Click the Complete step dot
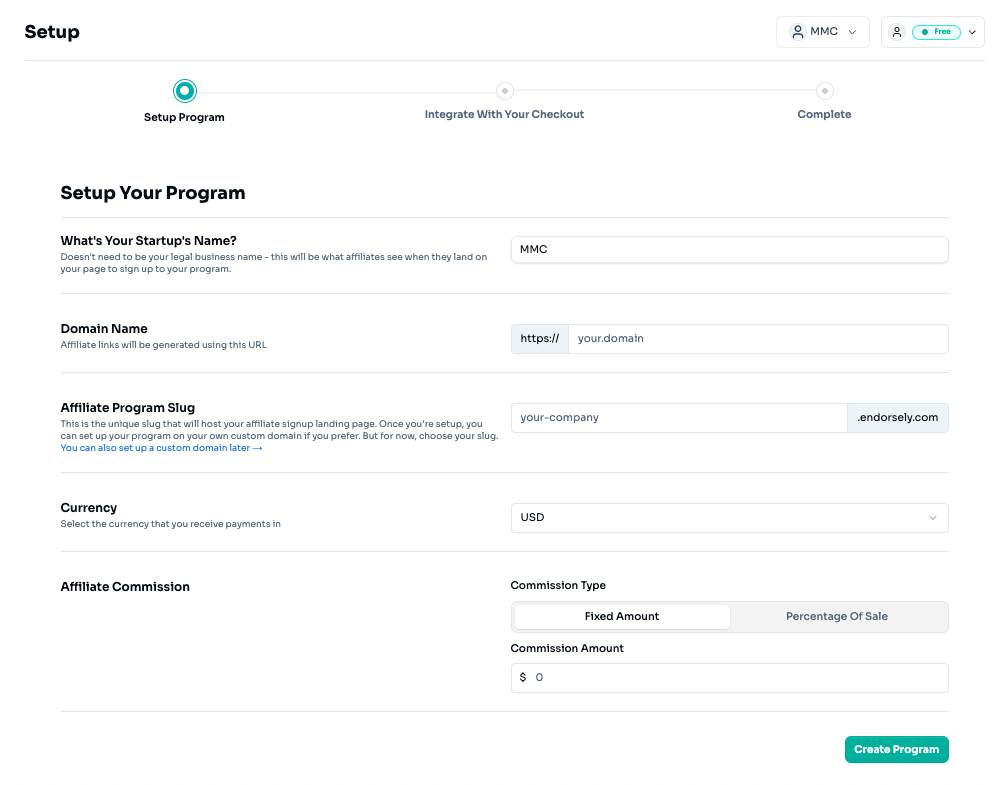This screenshot has width=1007, height=785. click(825, 91)
